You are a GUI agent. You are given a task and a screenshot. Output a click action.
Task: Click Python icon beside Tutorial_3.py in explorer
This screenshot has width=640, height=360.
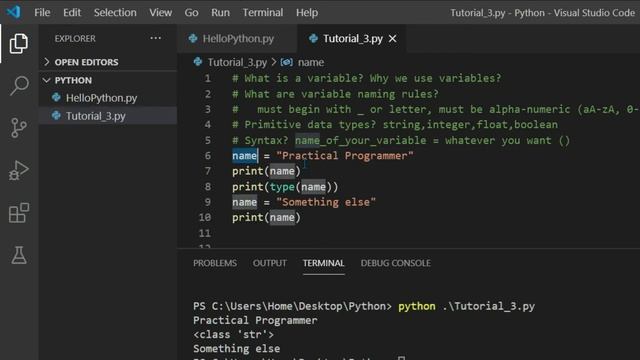click(x=56, y=116)
